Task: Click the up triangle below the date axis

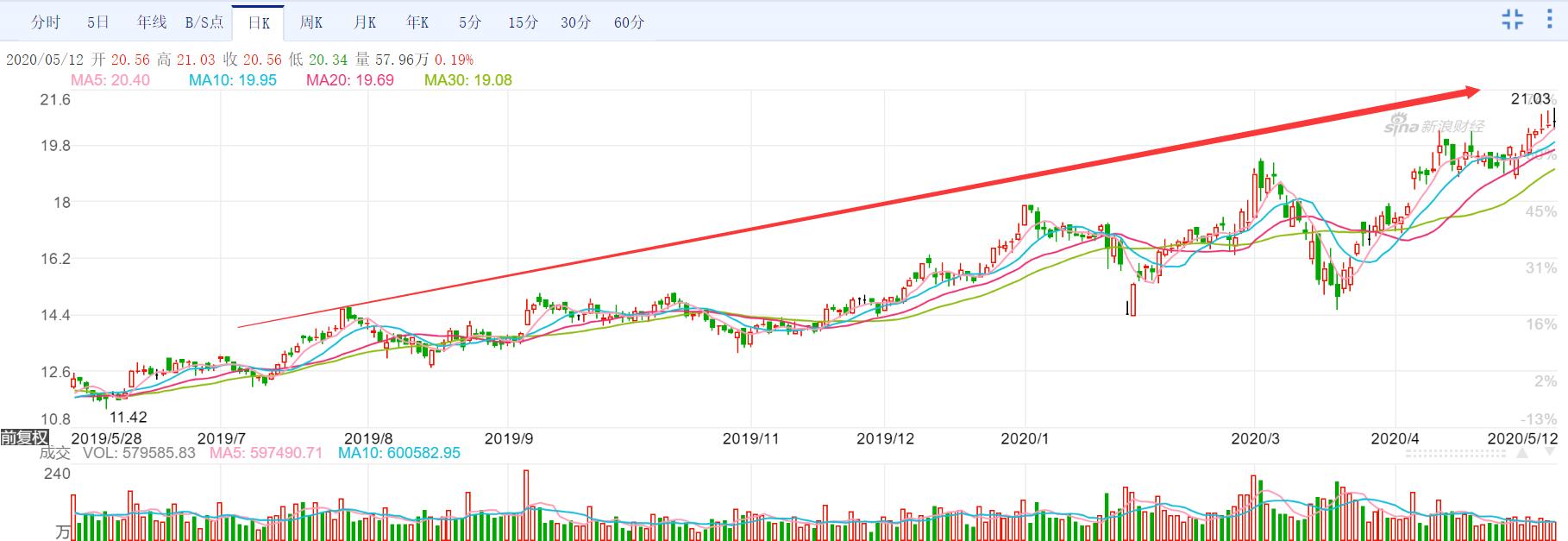Action: tap(1522, 453)
